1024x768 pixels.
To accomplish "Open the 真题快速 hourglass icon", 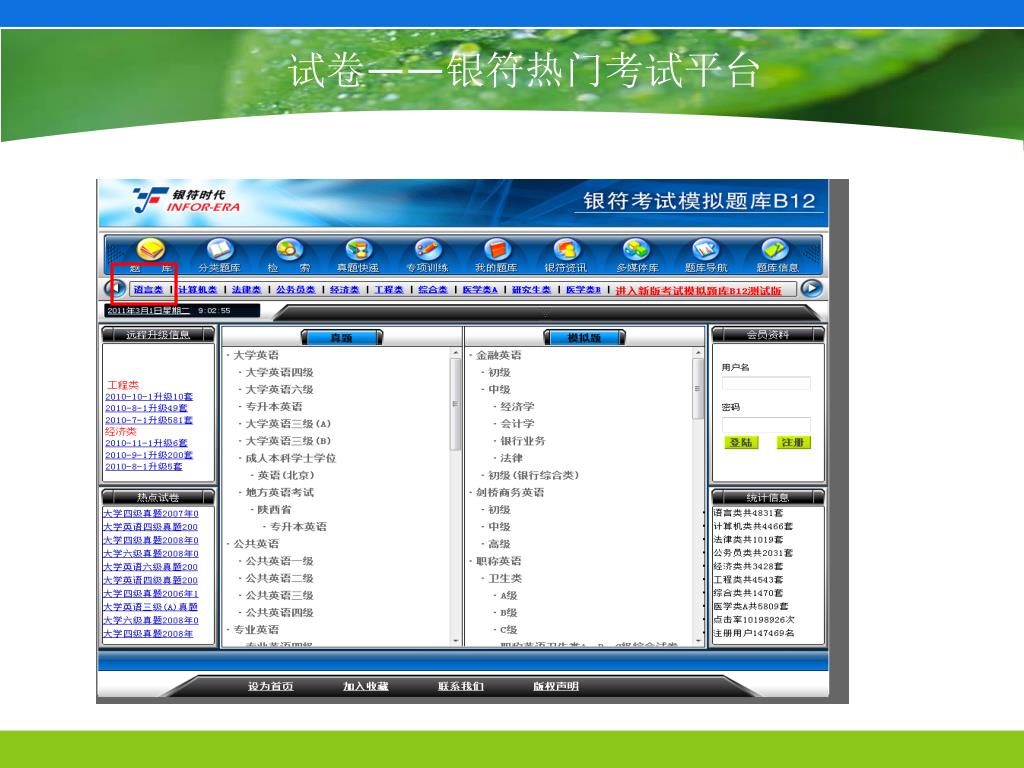I will [359, 249].
